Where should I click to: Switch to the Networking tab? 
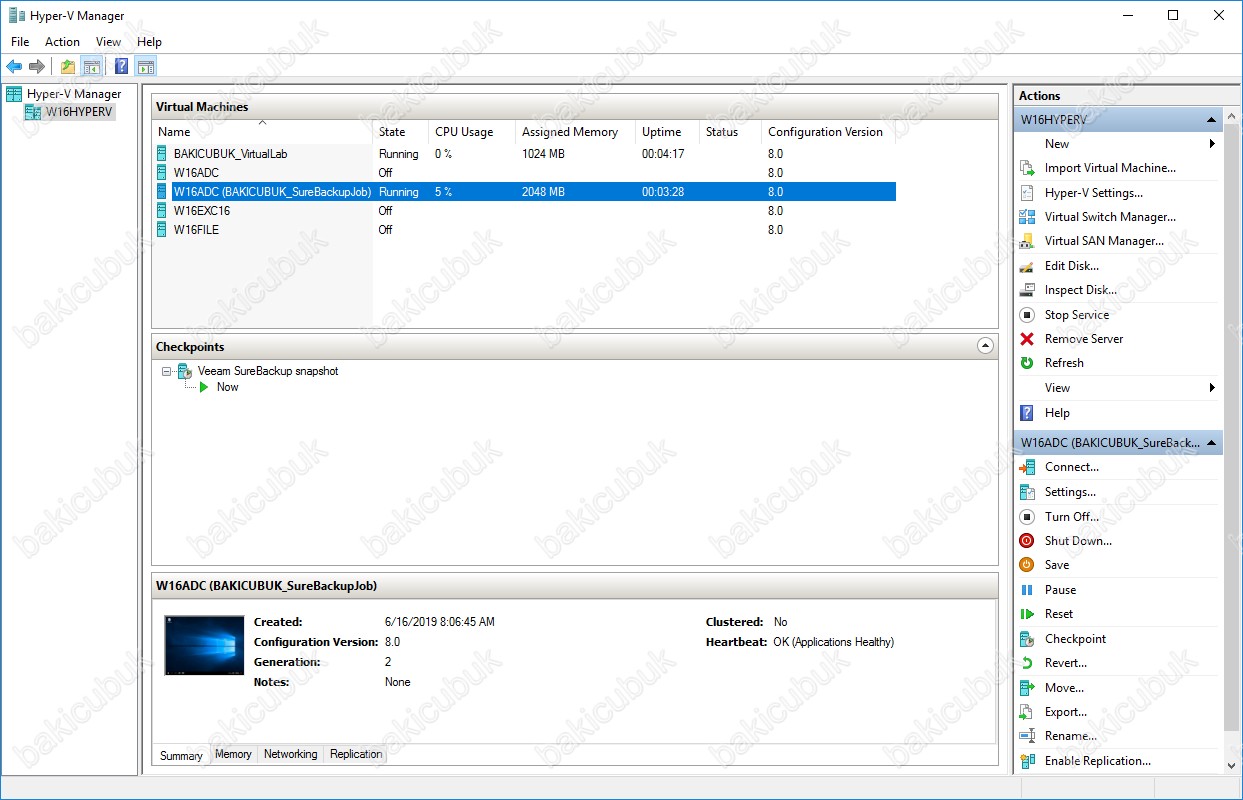pyautogui.click(x=291, y=754)
